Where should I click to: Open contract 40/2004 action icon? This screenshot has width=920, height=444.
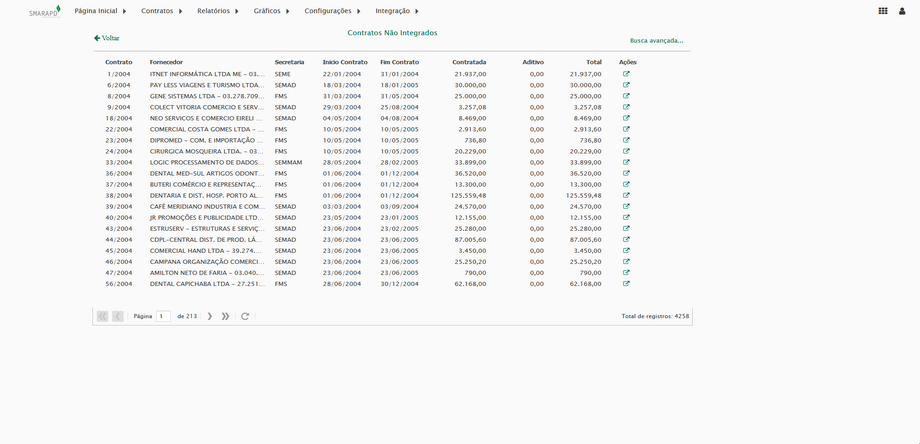626,218
